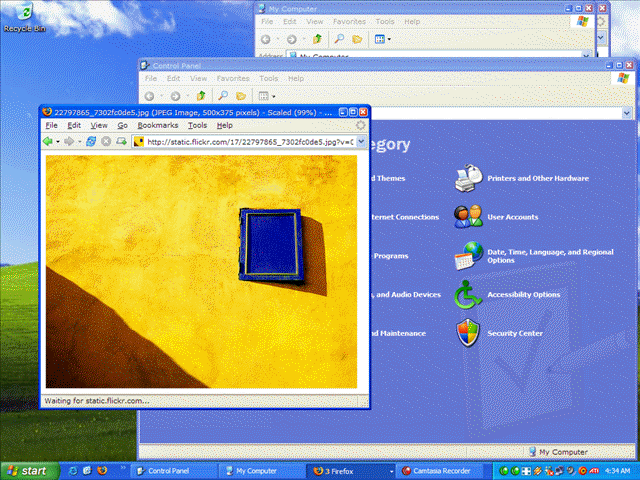Open Firefox Edit menu

(x=74, y=125)
